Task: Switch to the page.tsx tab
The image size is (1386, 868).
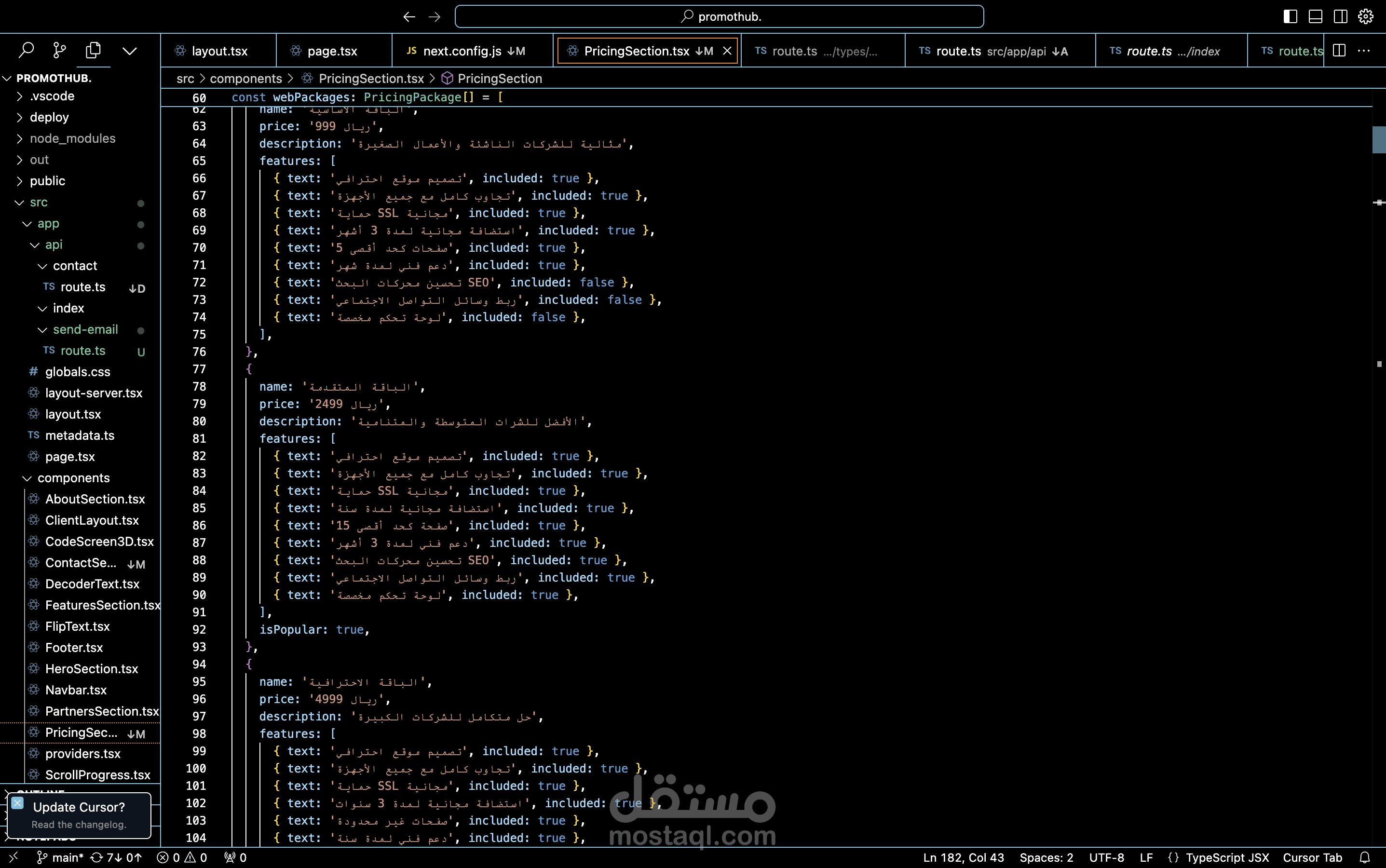Action: pos(334,51)
